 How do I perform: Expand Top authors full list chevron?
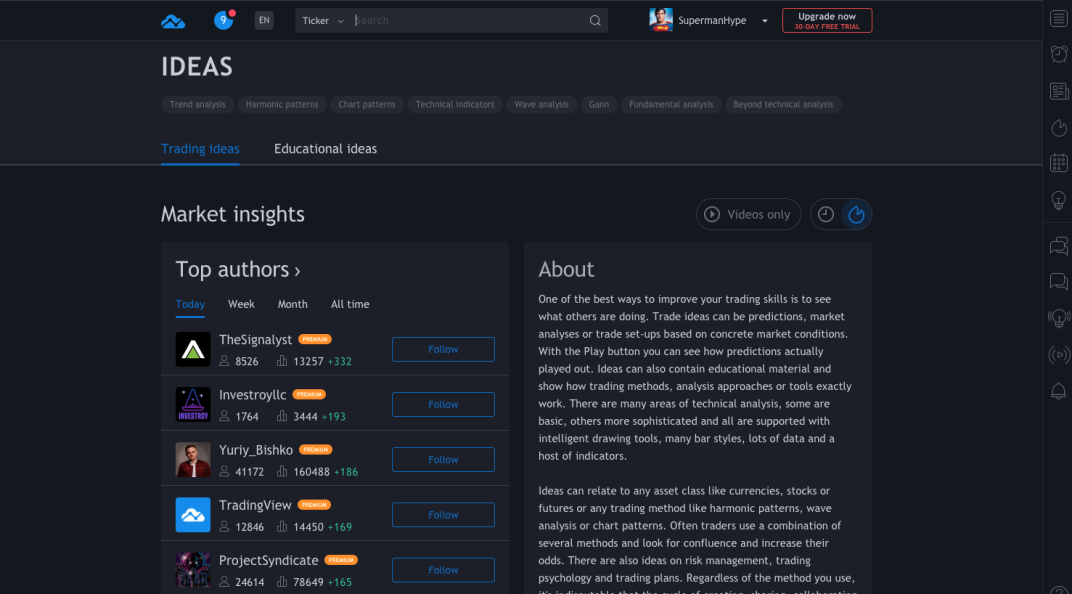coord(297,271)
